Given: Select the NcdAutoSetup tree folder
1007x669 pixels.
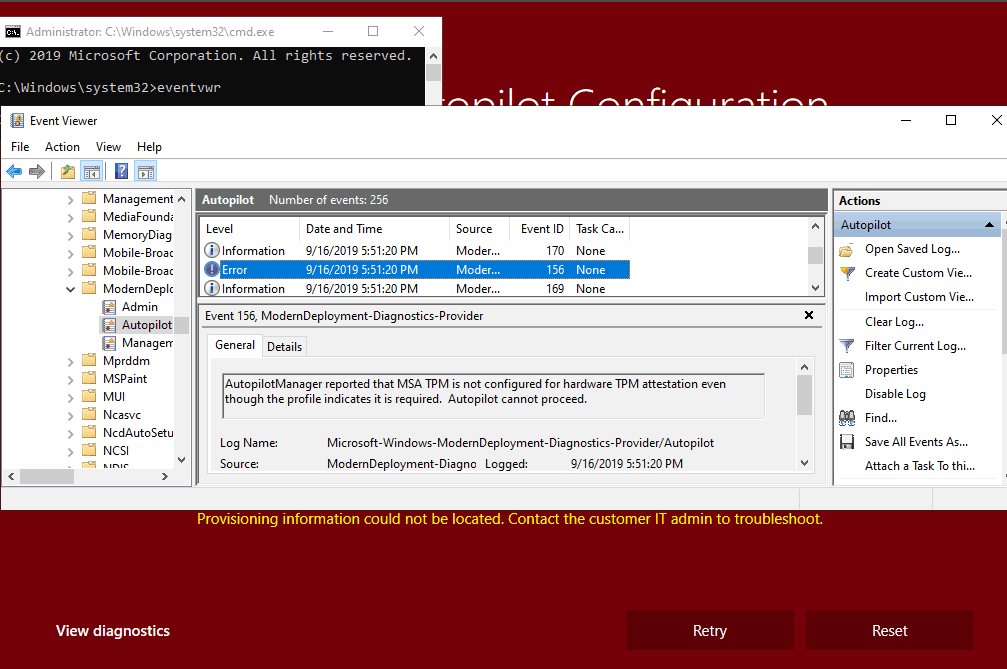Looking at the screenshot, I should (138, 433).
